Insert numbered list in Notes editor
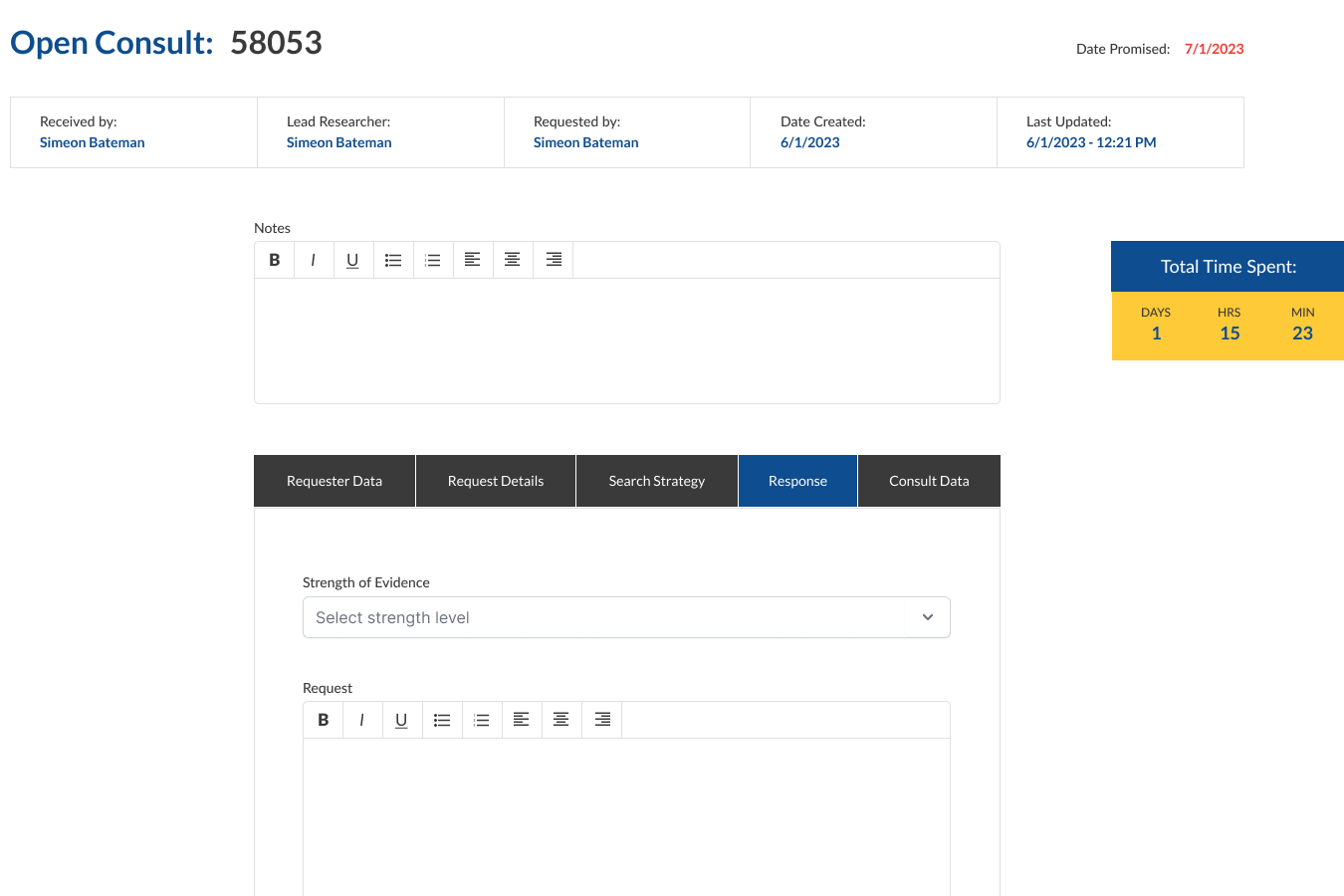 point(433,260)
